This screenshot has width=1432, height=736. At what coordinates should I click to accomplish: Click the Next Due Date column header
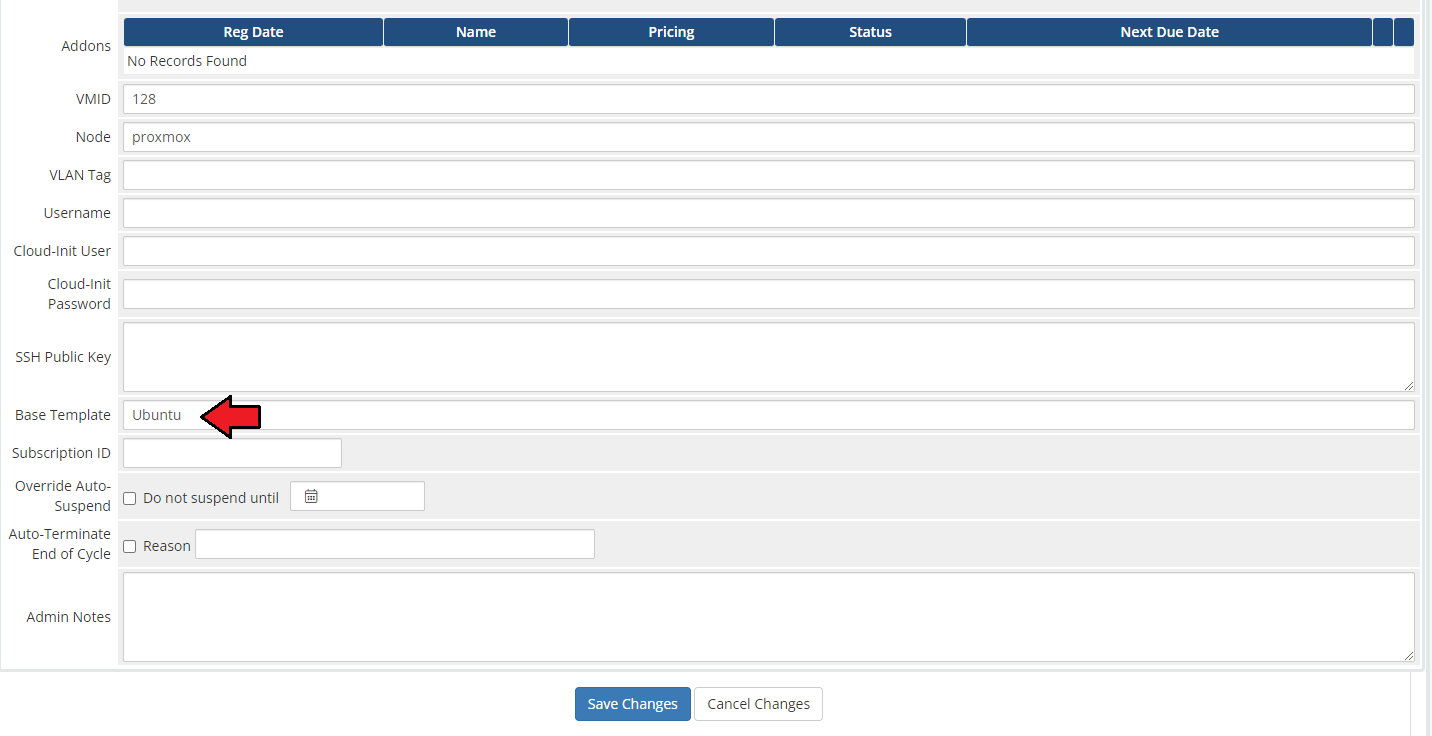click(1169, 32)
